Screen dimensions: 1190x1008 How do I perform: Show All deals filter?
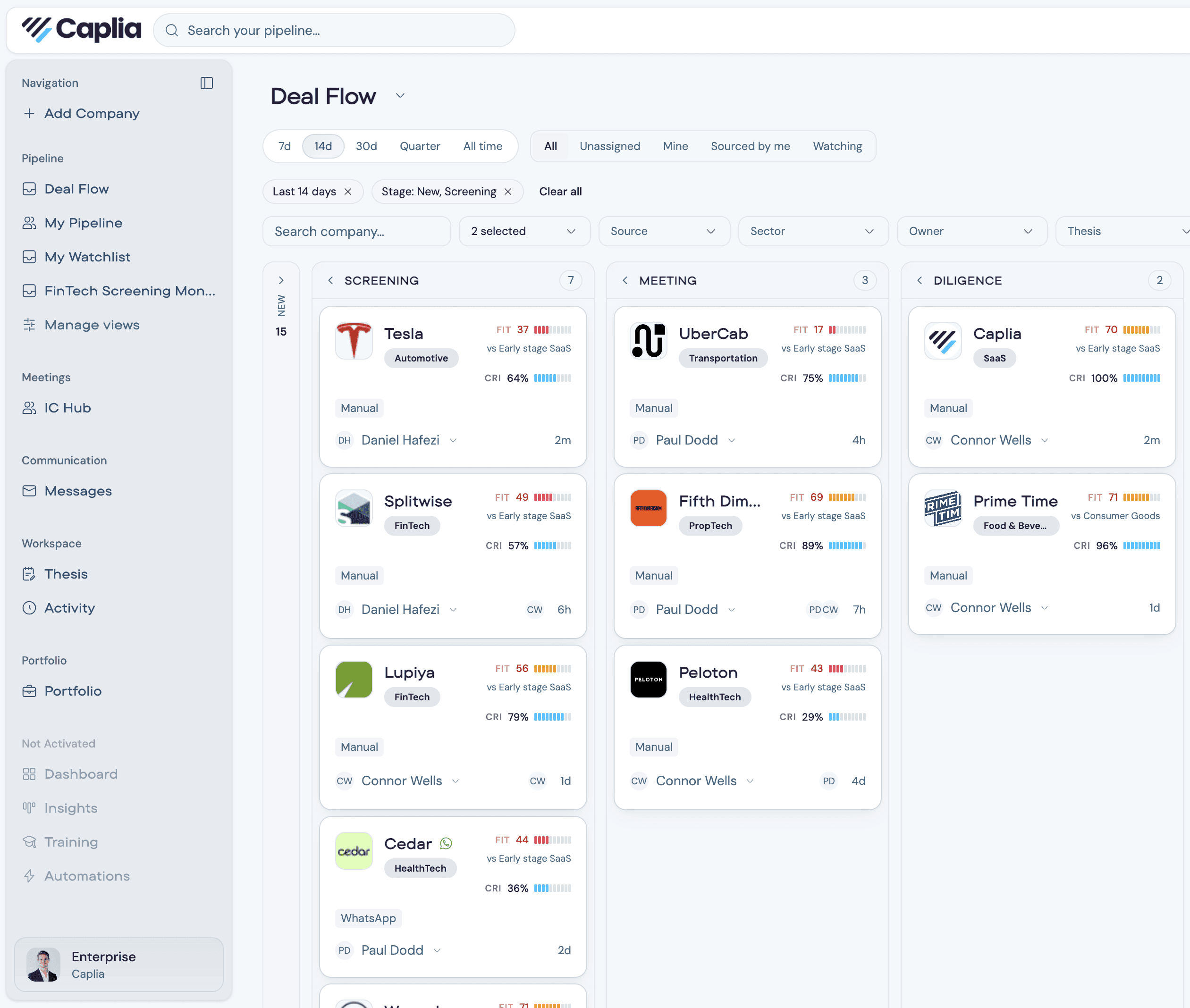click(550, 146)
